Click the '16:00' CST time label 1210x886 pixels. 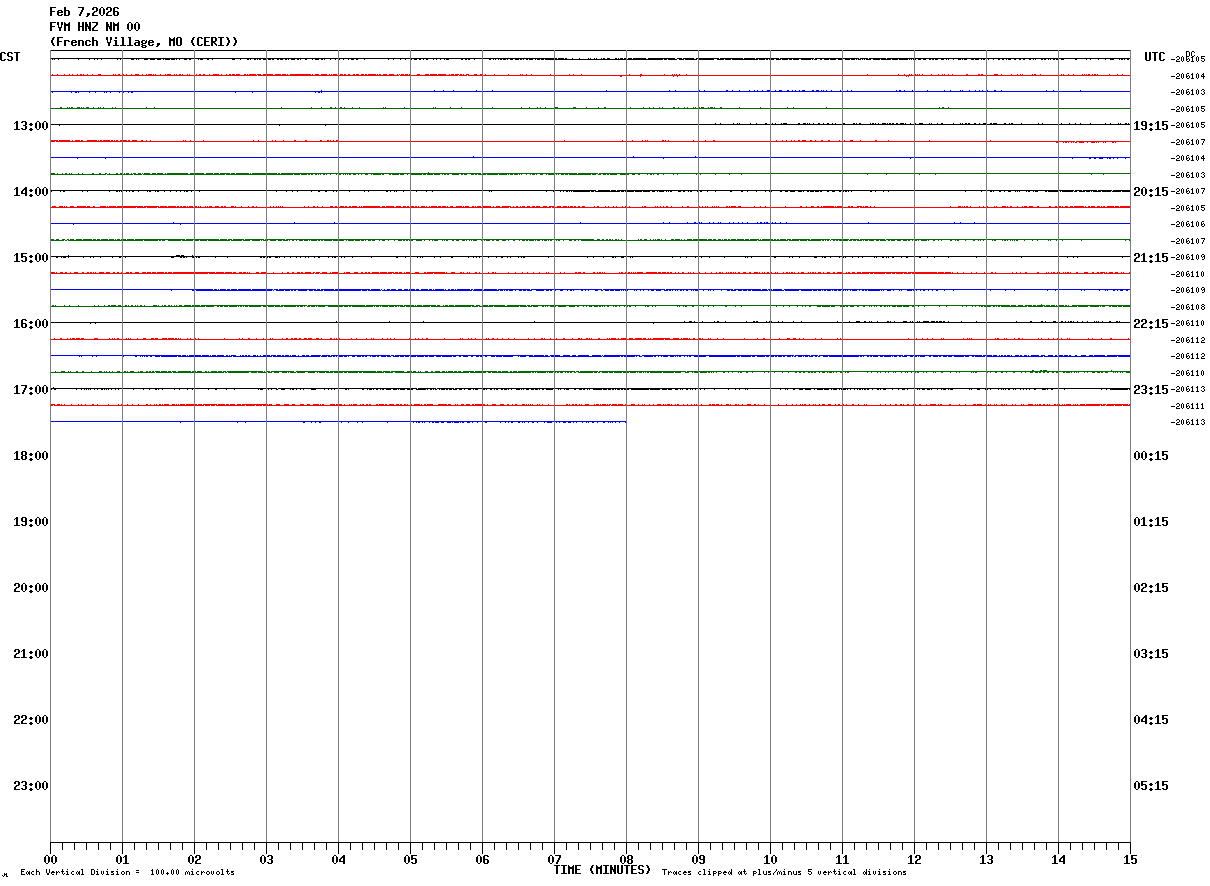[31, 323]
